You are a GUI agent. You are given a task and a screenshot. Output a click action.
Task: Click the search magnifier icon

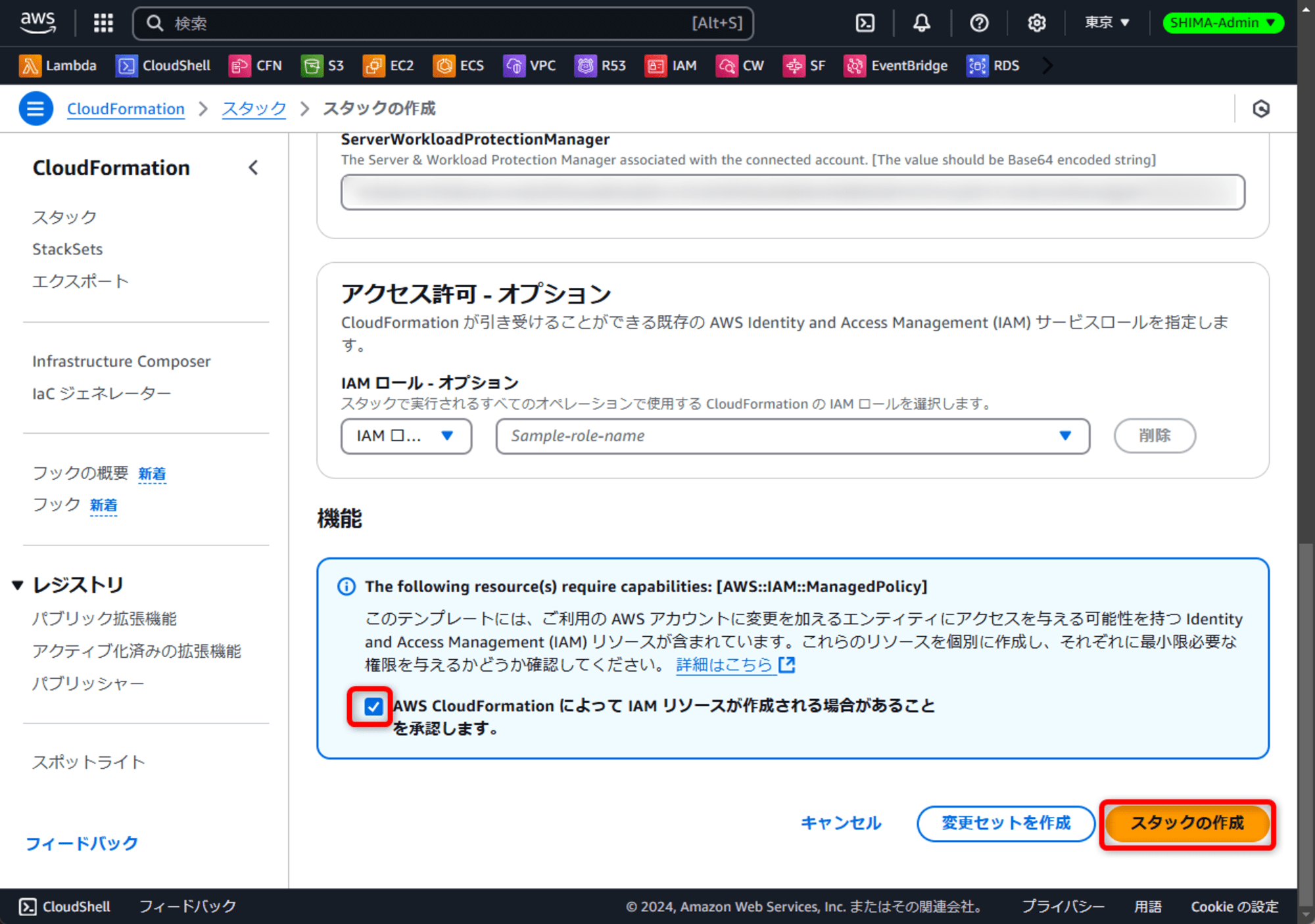pyautogui.click(x=155, y=24)
